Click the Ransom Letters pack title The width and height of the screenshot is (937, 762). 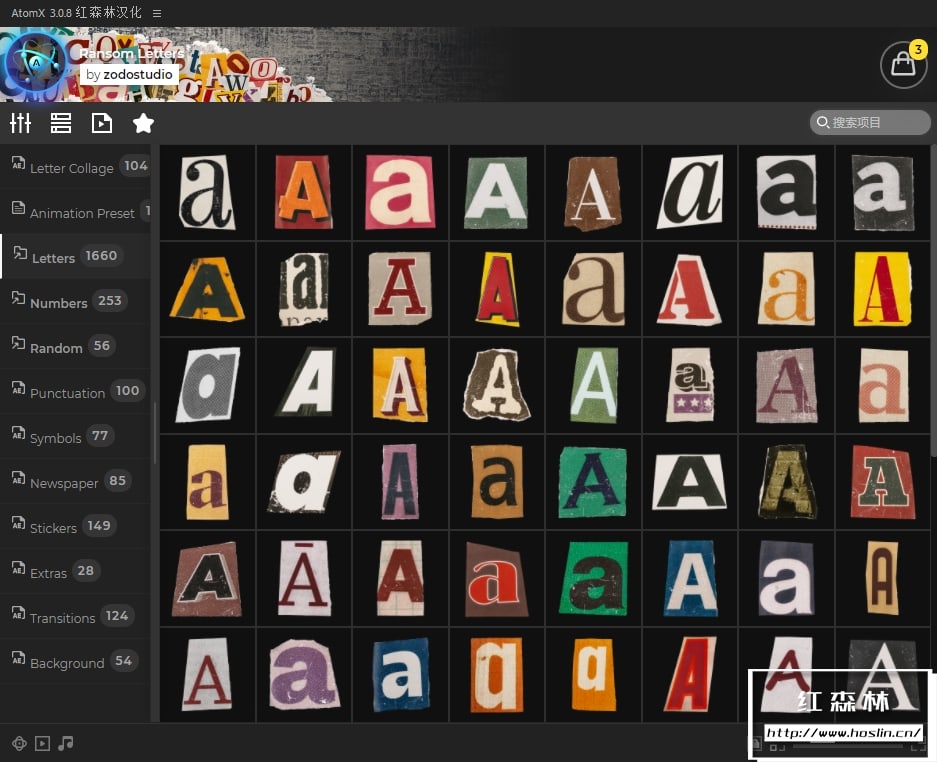click(131, 53)
